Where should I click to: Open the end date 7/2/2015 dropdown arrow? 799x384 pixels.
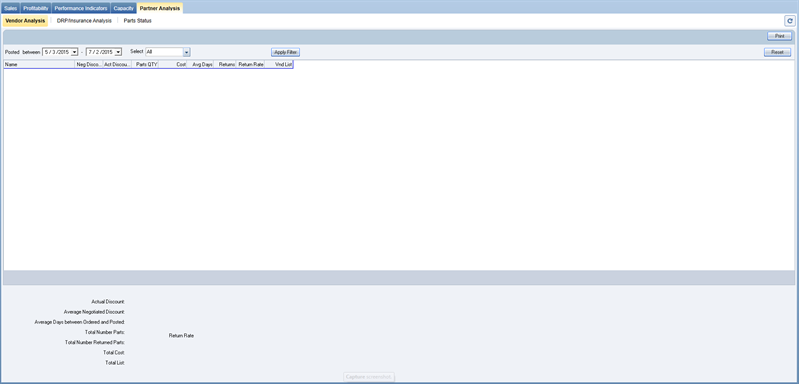click(x=118, y=52)
